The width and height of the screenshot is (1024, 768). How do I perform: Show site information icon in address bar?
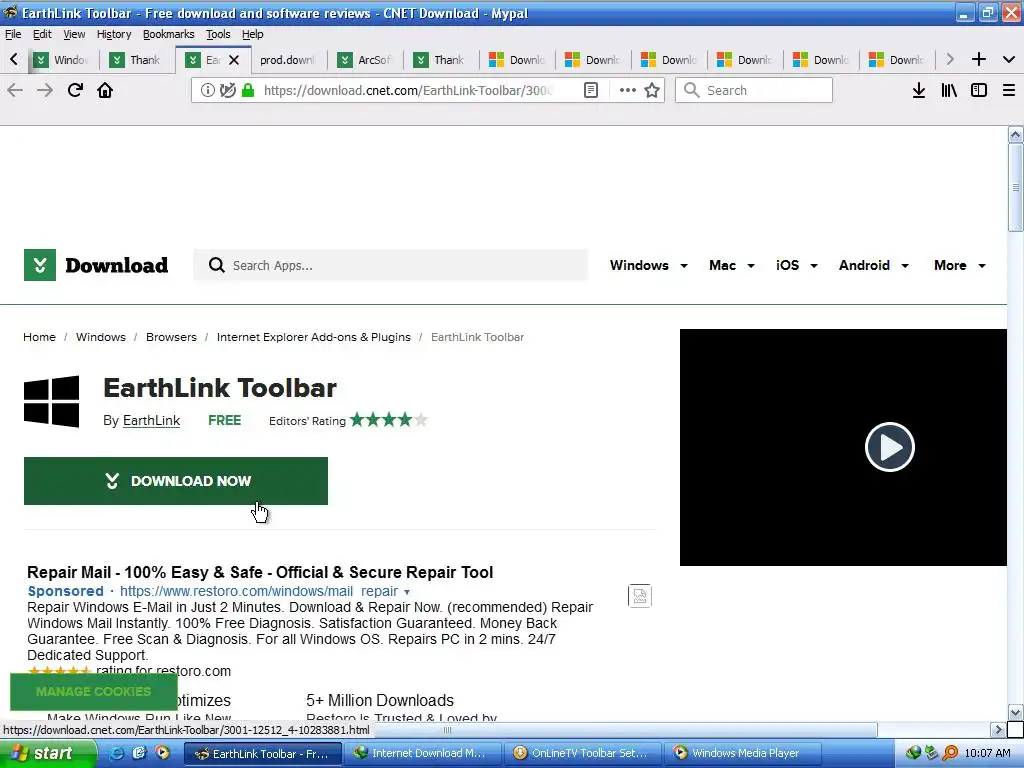coord(208,90)
